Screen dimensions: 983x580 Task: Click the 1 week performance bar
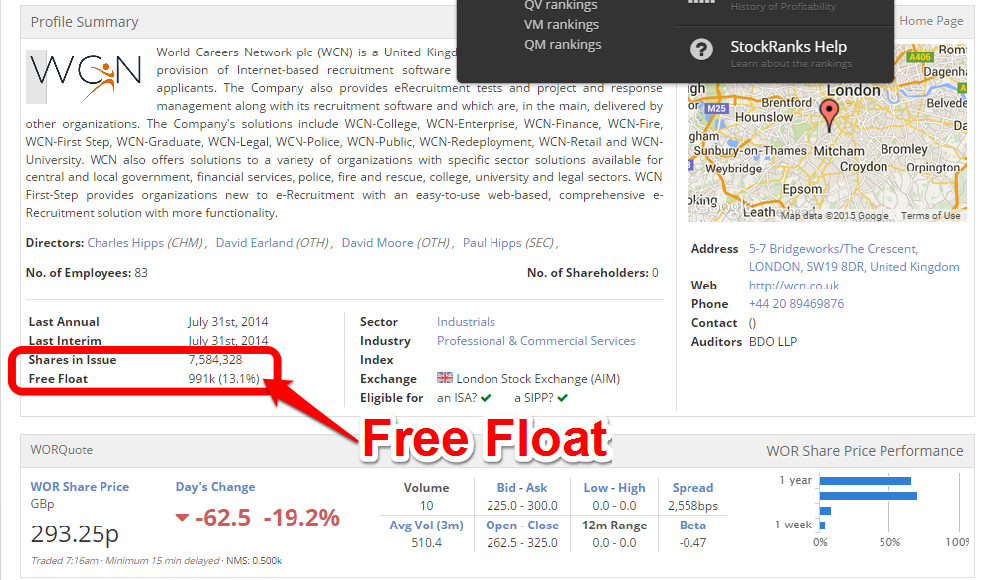click(822, 525)
